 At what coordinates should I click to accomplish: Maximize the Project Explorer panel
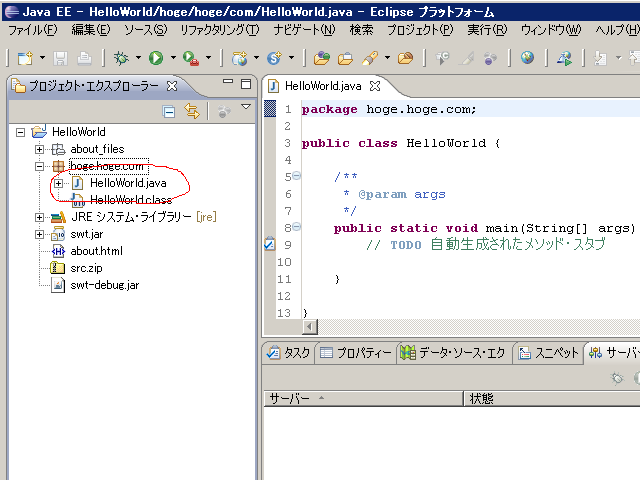(x=246, y=84)
